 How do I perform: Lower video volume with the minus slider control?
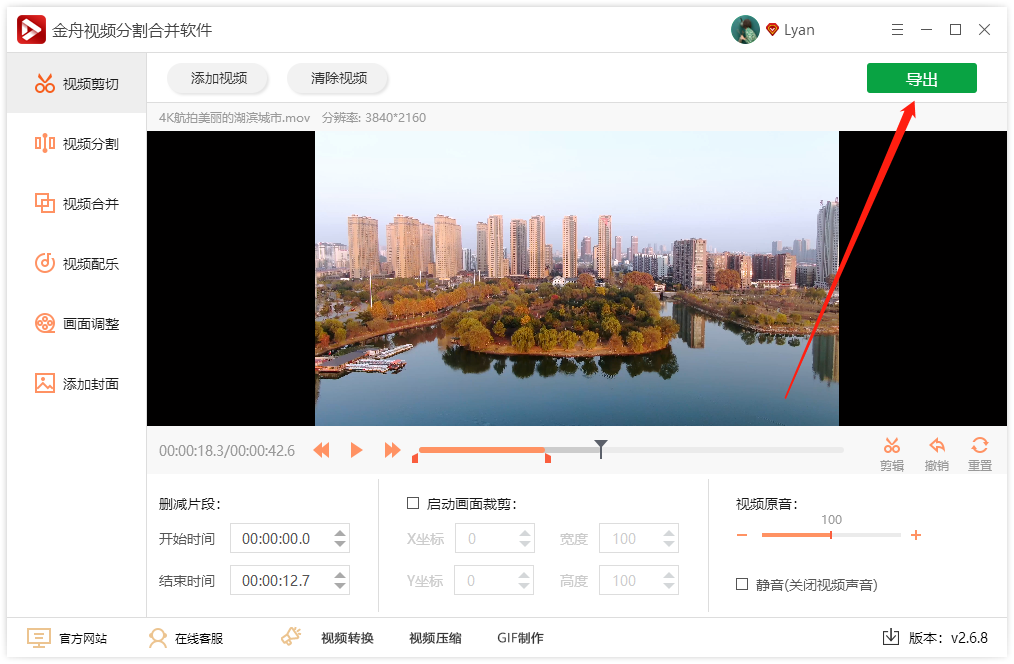pos(742,535)
